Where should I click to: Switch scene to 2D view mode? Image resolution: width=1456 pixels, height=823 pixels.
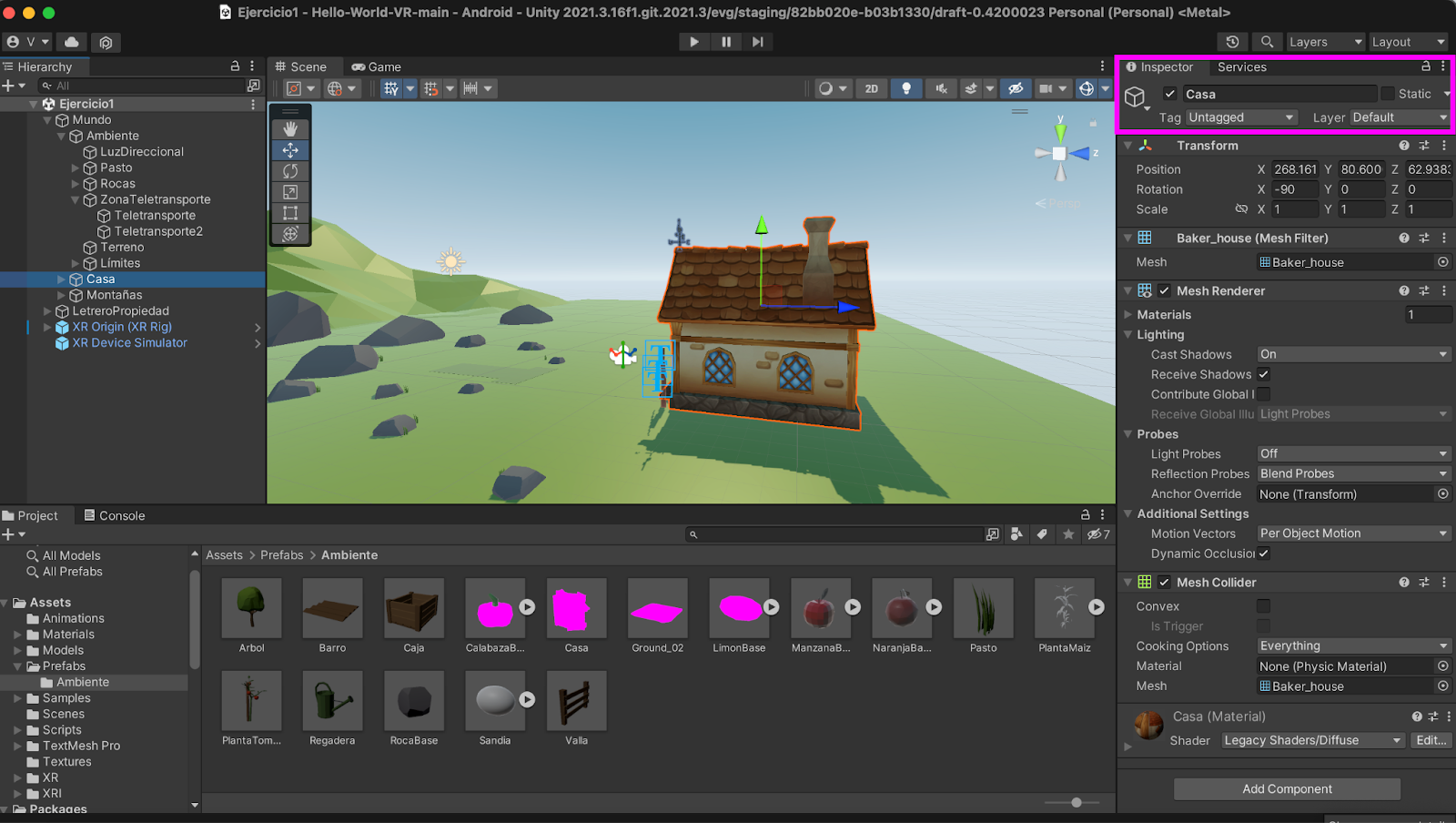tap(871, 88)
